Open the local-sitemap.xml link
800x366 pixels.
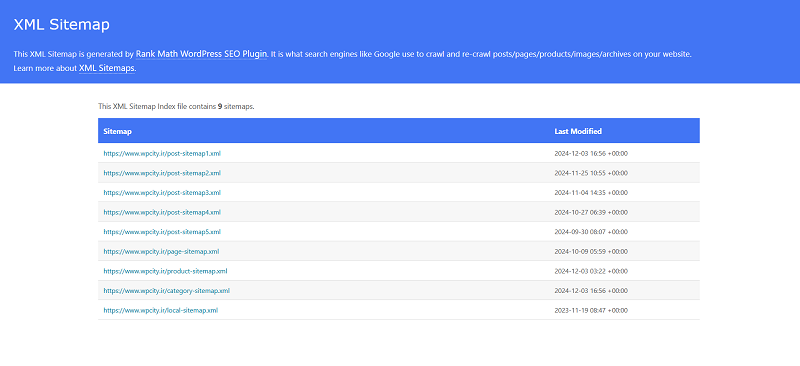pyautogui.click(x=161, y=310)
